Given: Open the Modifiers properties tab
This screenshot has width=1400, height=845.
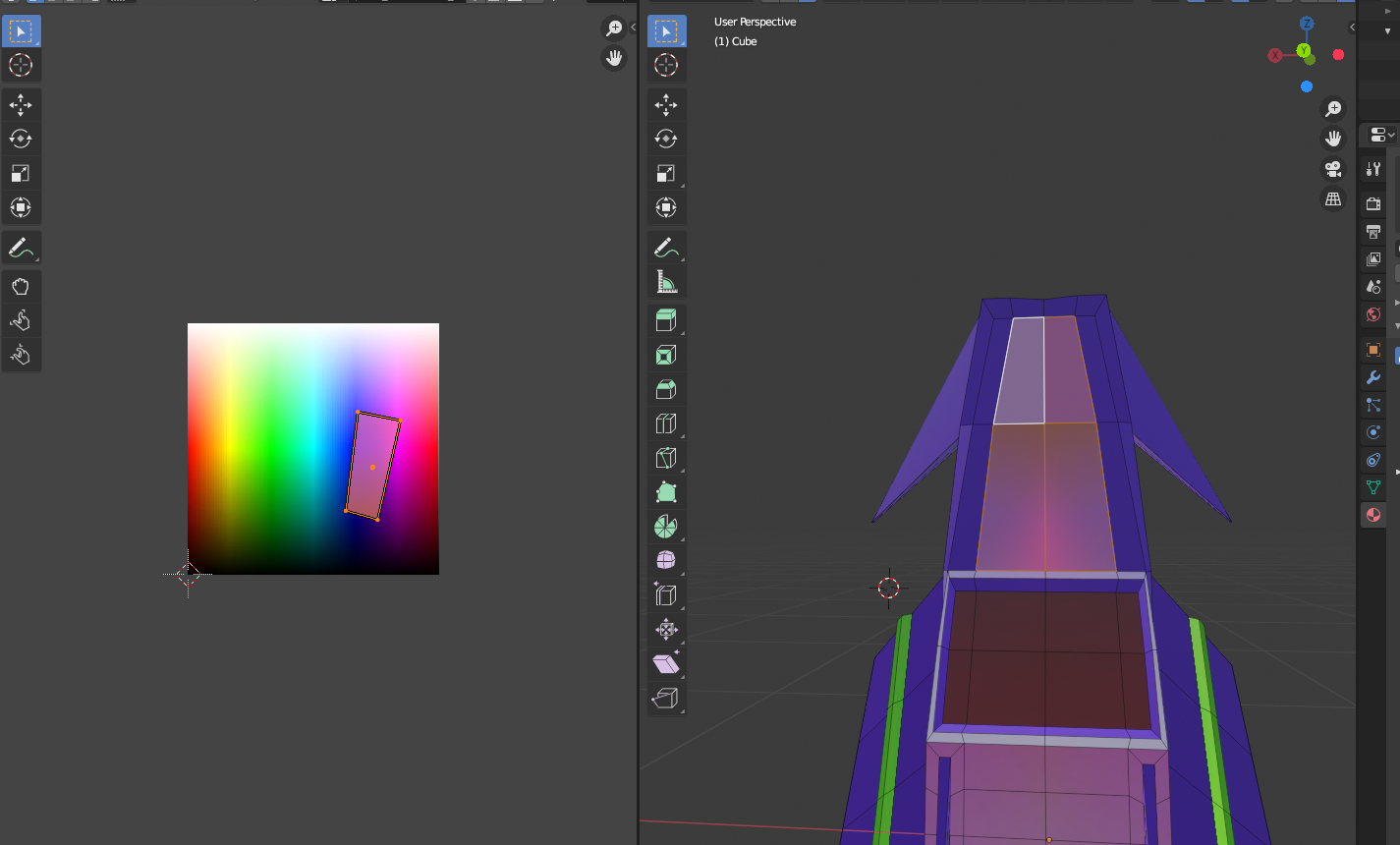Looking at the screenshot, I should [1373, 377].
